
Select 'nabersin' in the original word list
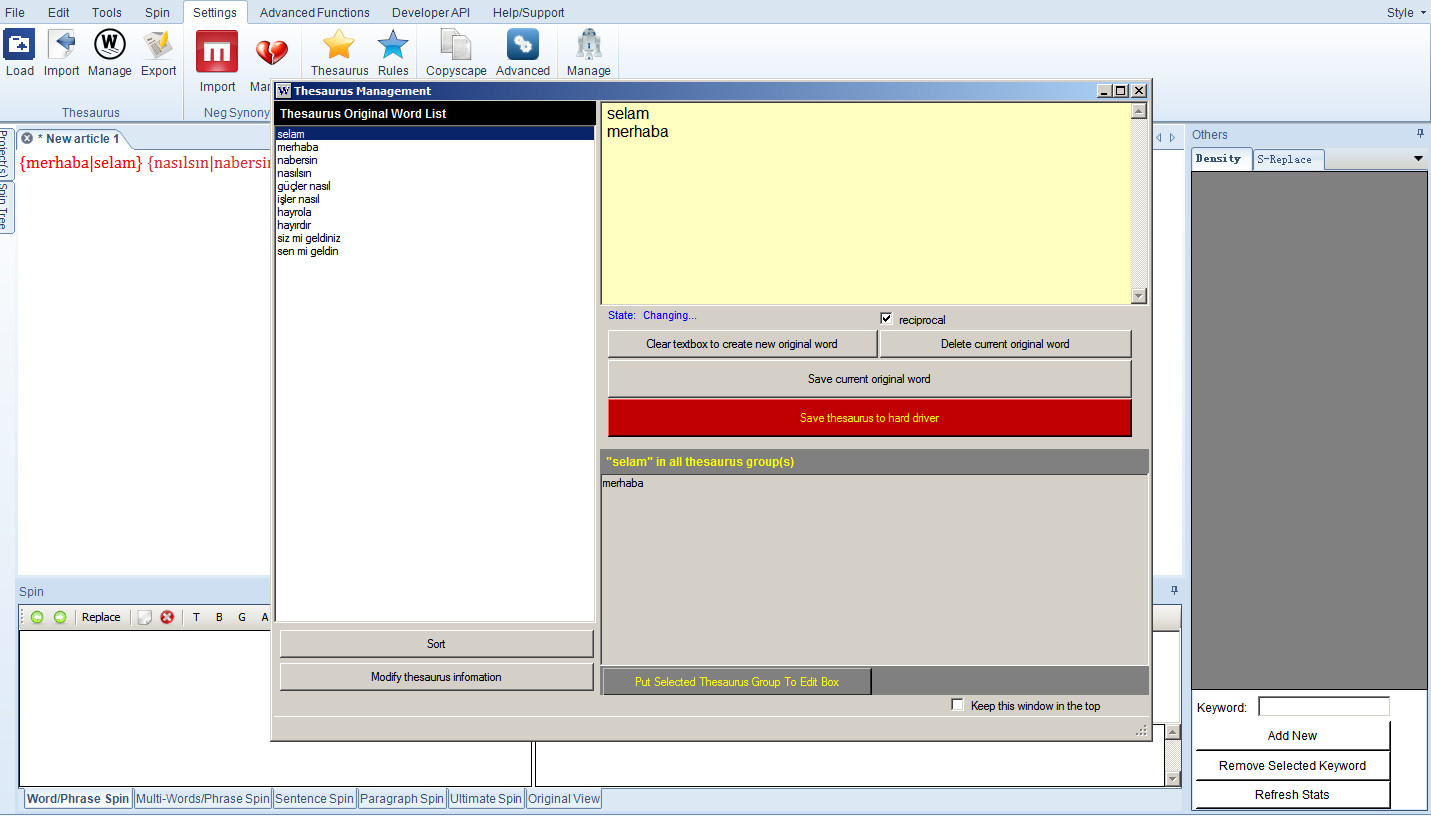[x=297, y=160]
